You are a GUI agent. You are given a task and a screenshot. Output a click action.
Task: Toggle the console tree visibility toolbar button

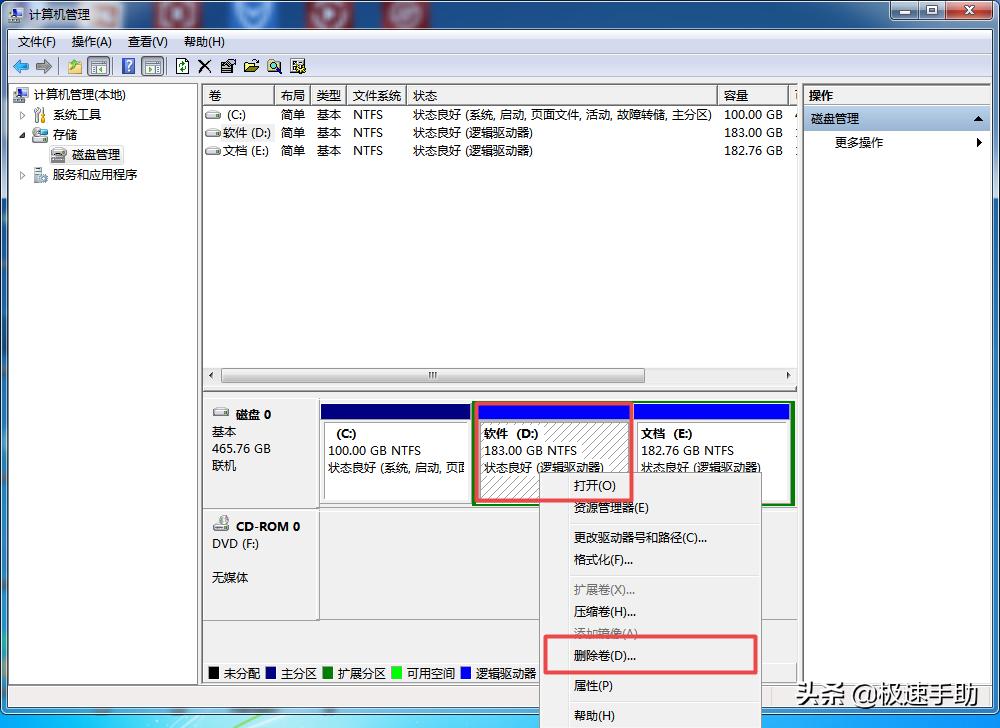(x=98, y=66)
